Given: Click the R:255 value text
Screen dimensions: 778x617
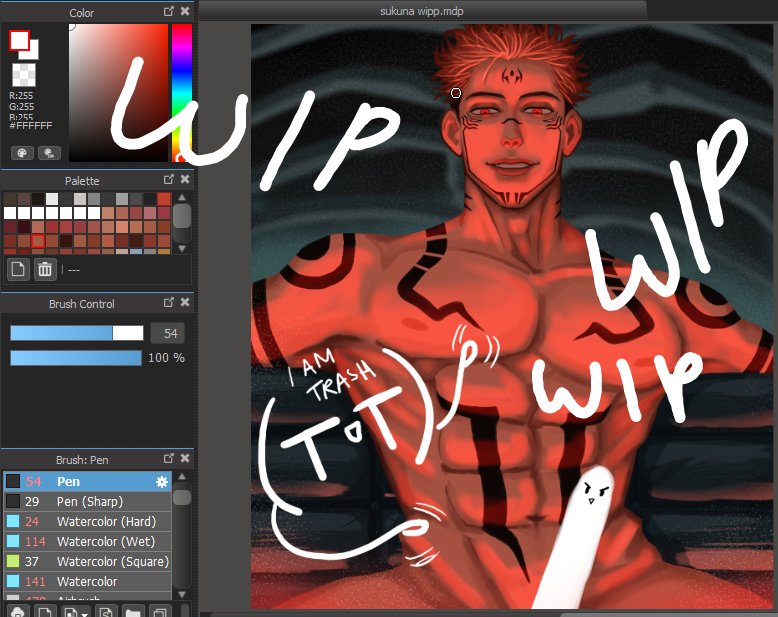Looking at the screenshot, I should 21,96.
